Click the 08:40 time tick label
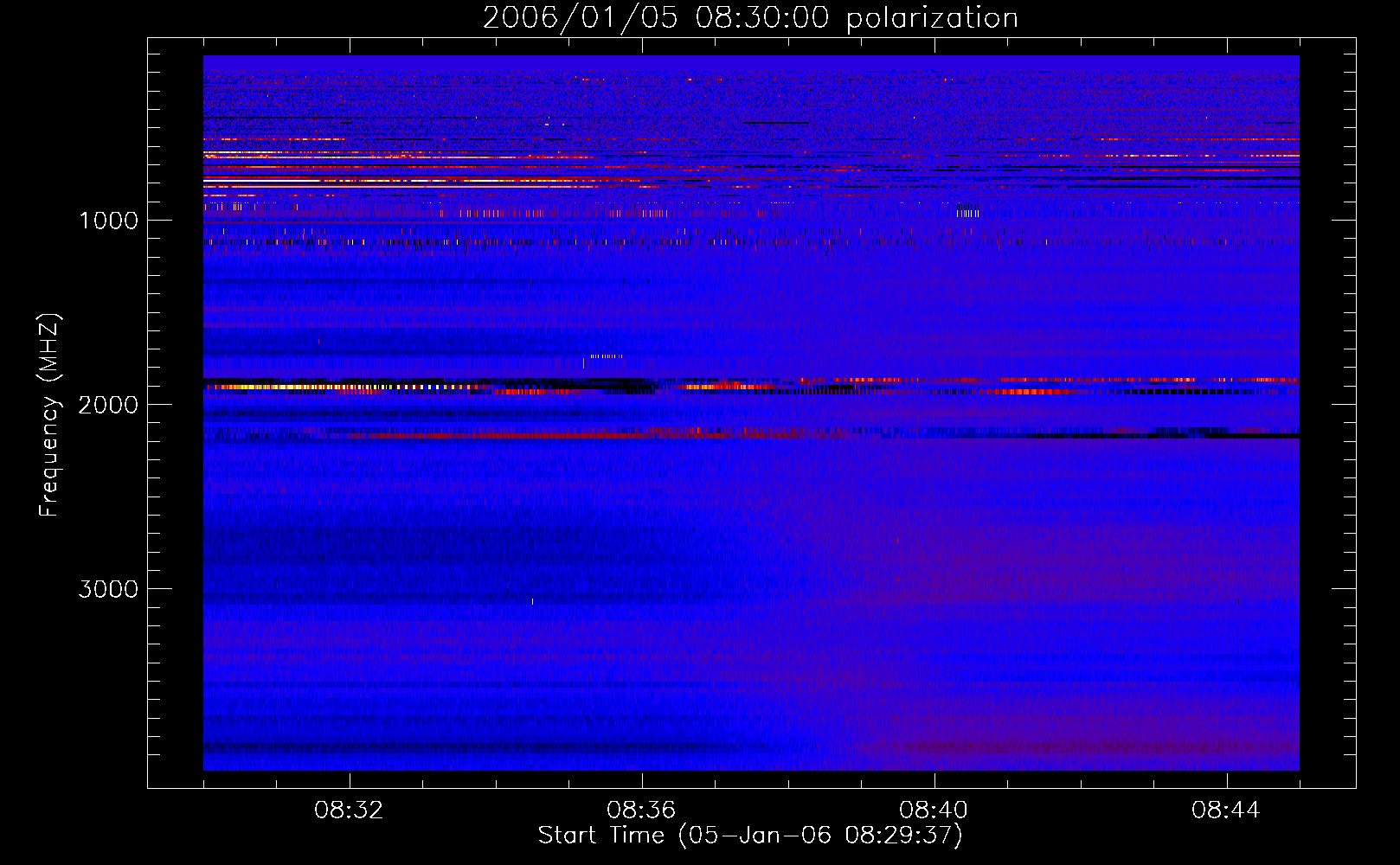Image resolution: width=1400 pixels, height=865 pixels. [934, 811]
